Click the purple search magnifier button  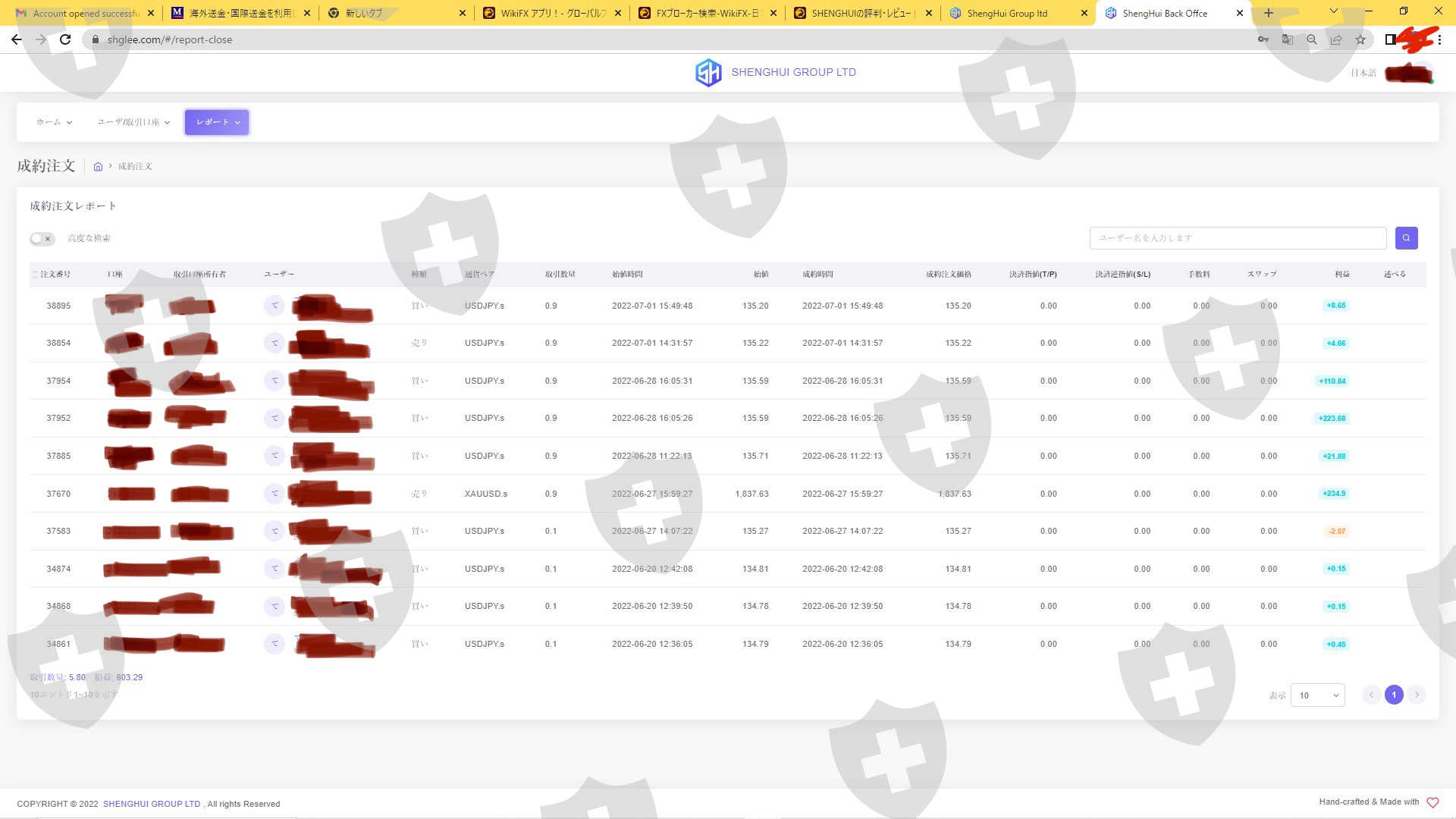pos(1406,238)
